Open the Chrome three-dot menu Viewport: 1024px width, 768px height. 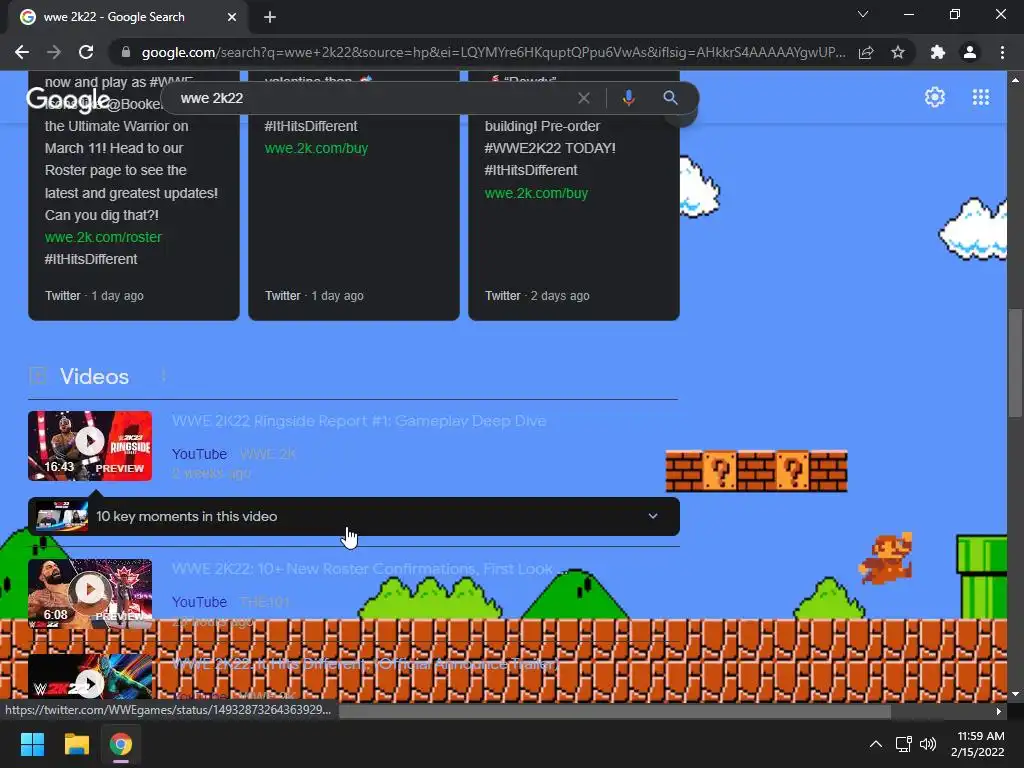click(1002, 52)
